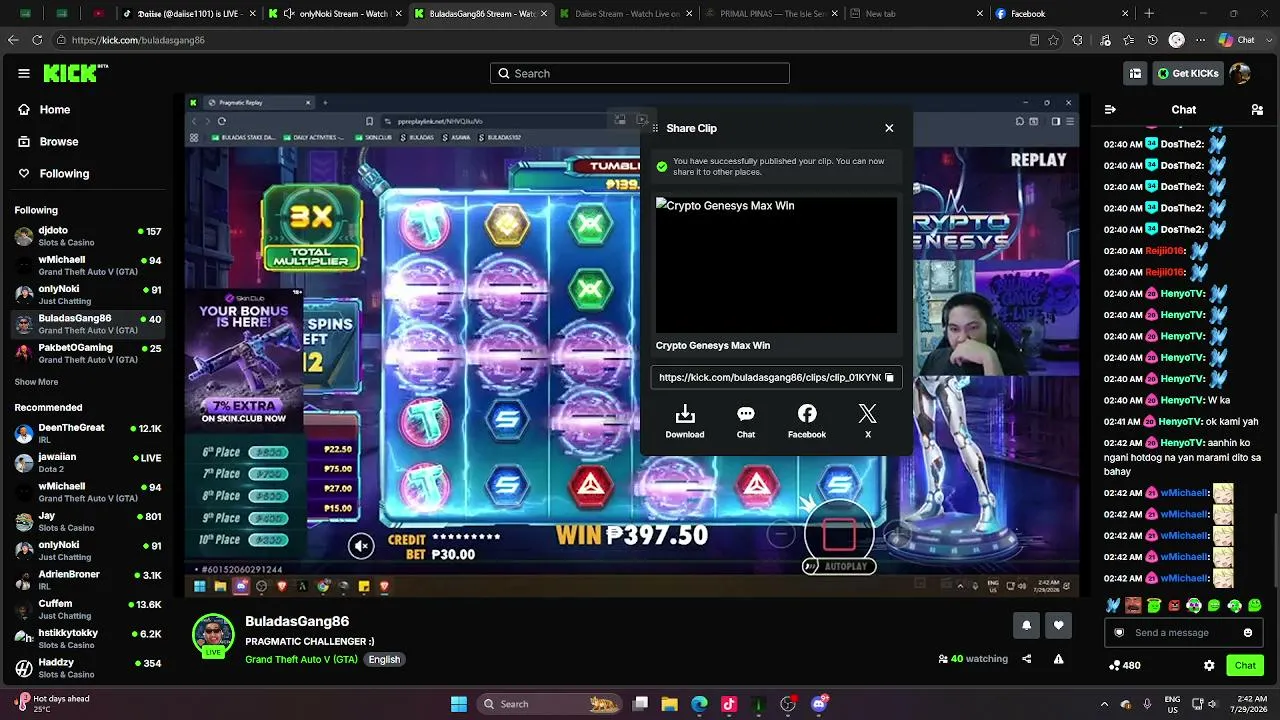The height and width of the screenshot is (720, 1280).
Task: Open a new browser tab with plus
Action: (1149, 14)
